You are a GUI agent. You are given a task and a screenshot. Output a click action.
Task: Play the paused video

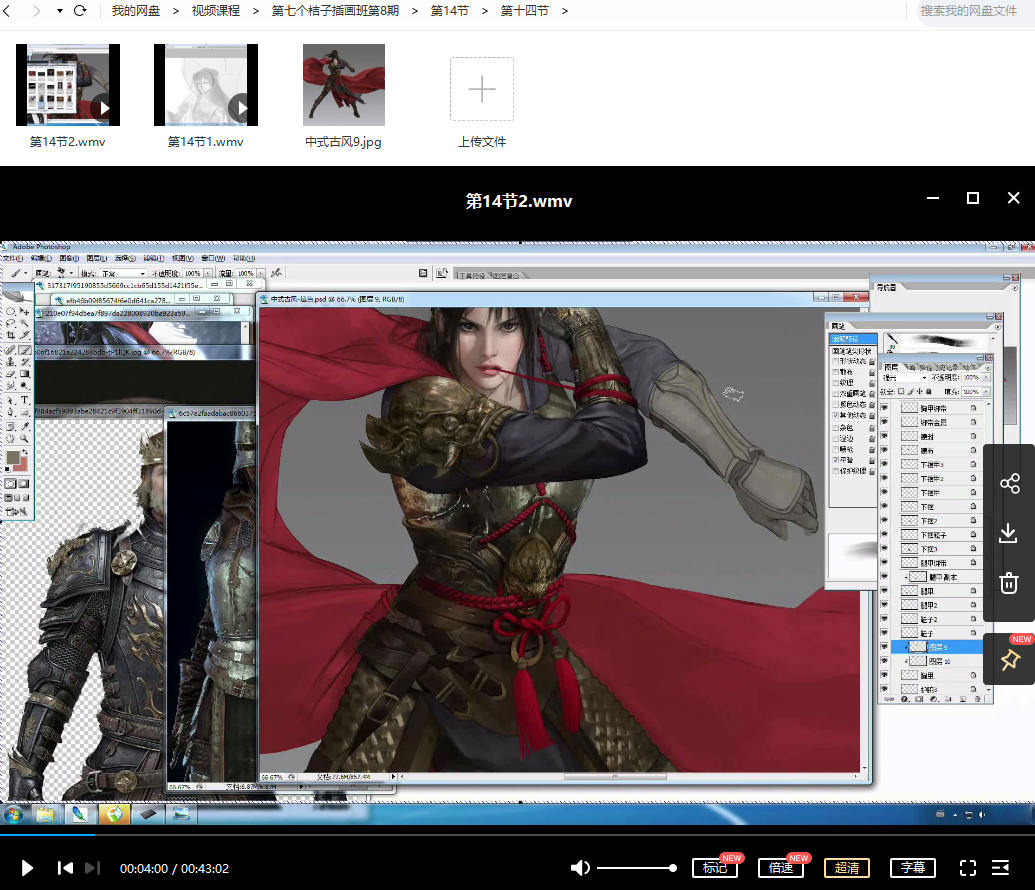pos(27,868)
